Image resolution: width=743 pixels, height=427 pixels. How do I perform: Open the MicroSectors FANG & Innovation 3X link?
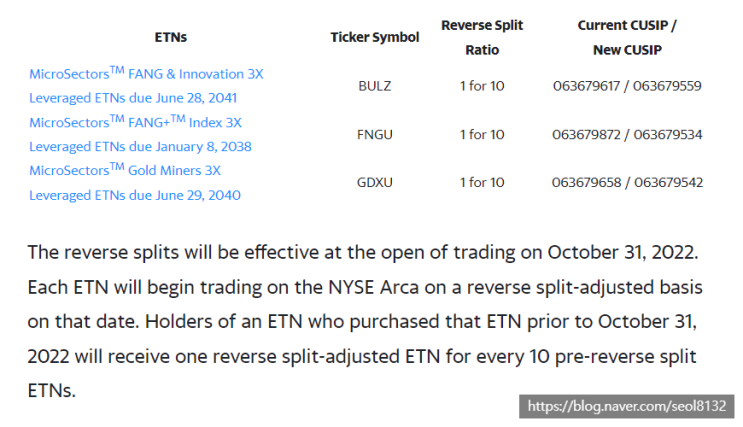click(146, 74)
